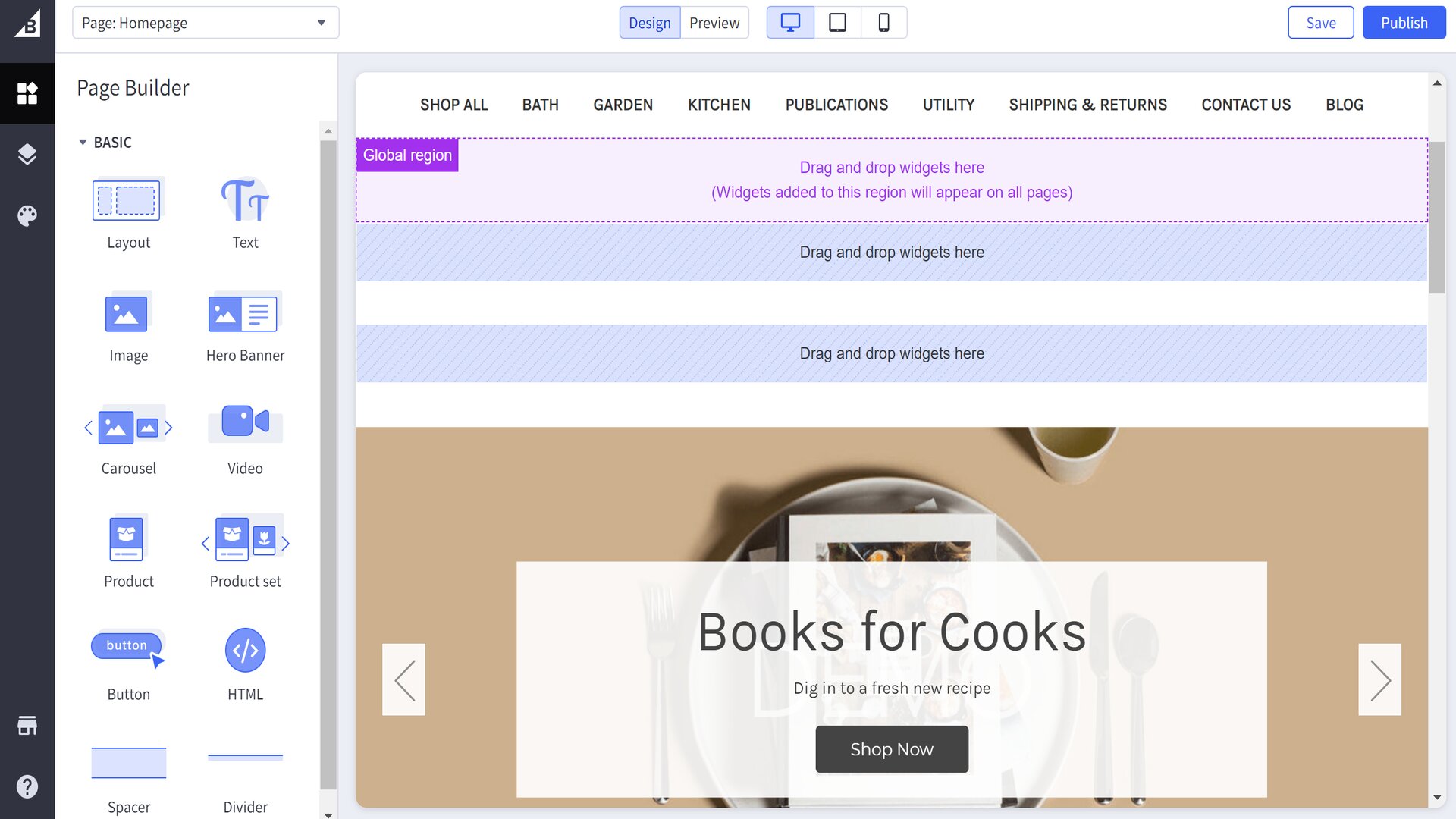The height and width of the screenshot is (819, 1456).
Task: Click the second blue widget drop zone
Action: pos(891,353)
